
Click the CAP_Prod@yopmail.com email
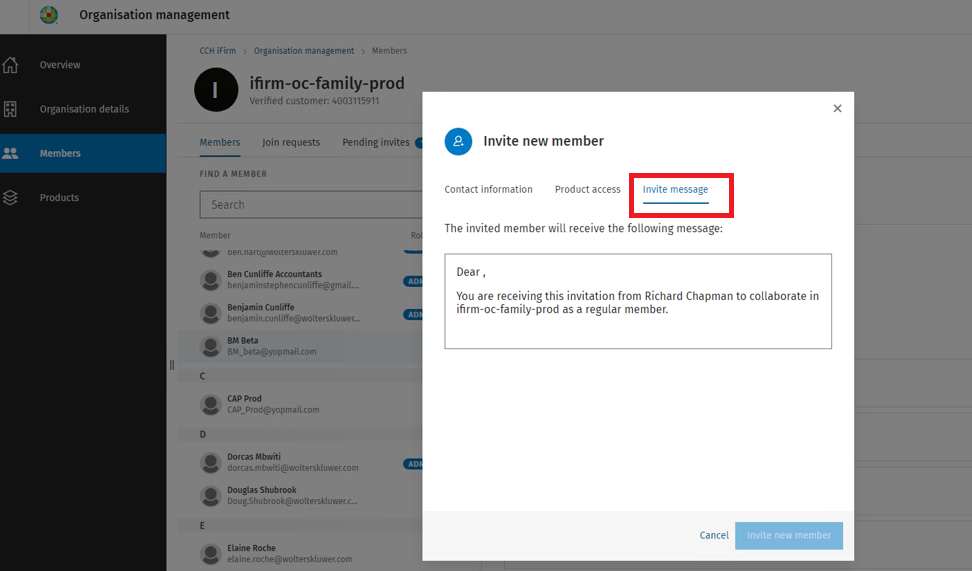[273, 410]
